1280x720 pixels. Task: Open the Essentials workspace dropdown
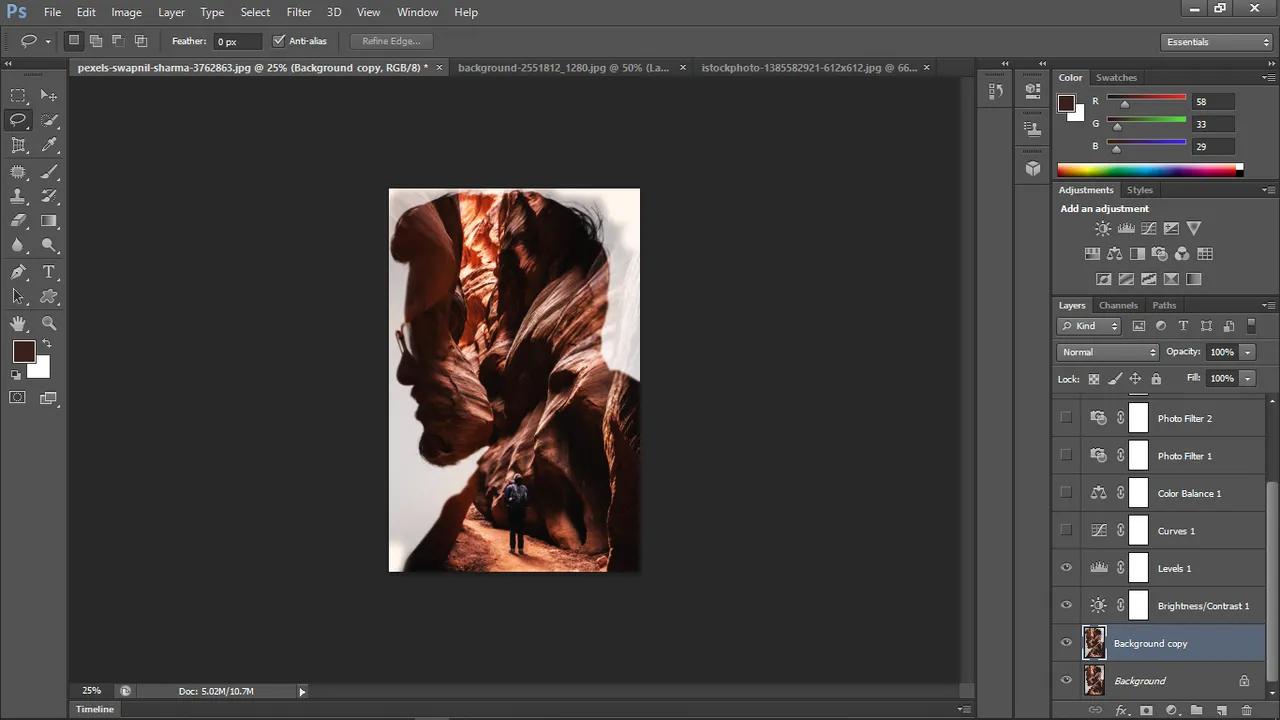1217,42
